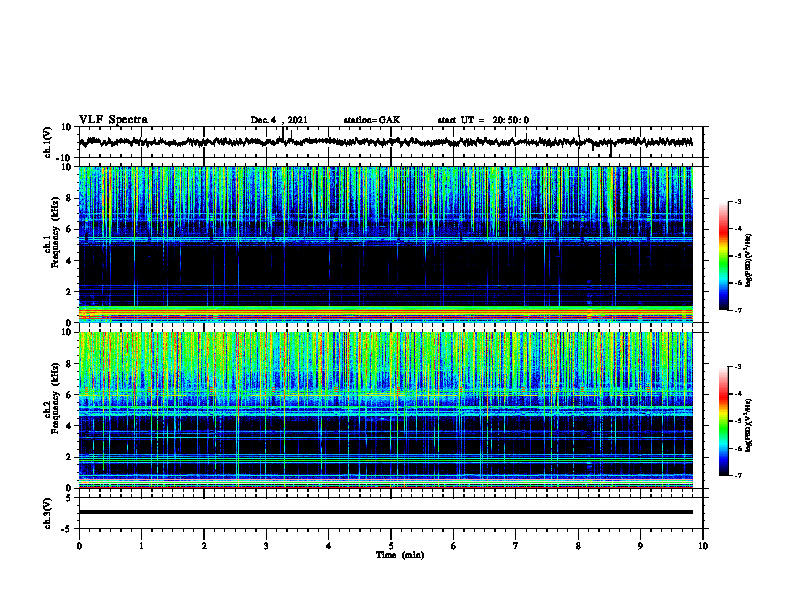Click the "-7" label on ch.2 color bar
792x612 pixels.
[738, 476]
